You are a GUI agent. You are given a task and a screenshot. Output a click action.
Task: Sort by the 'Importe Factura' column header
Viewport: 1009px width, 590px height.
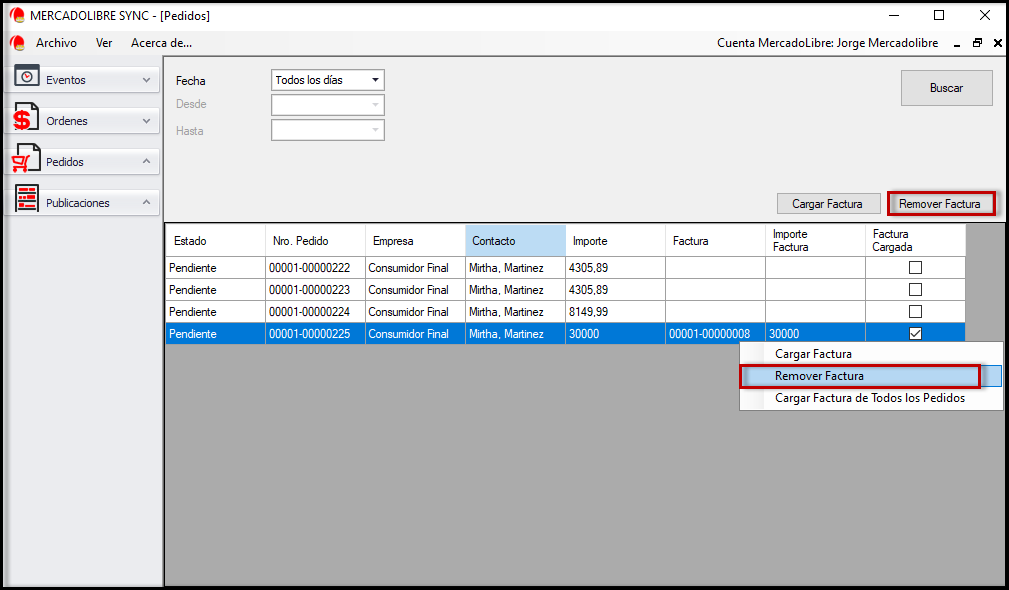[815, 241]
